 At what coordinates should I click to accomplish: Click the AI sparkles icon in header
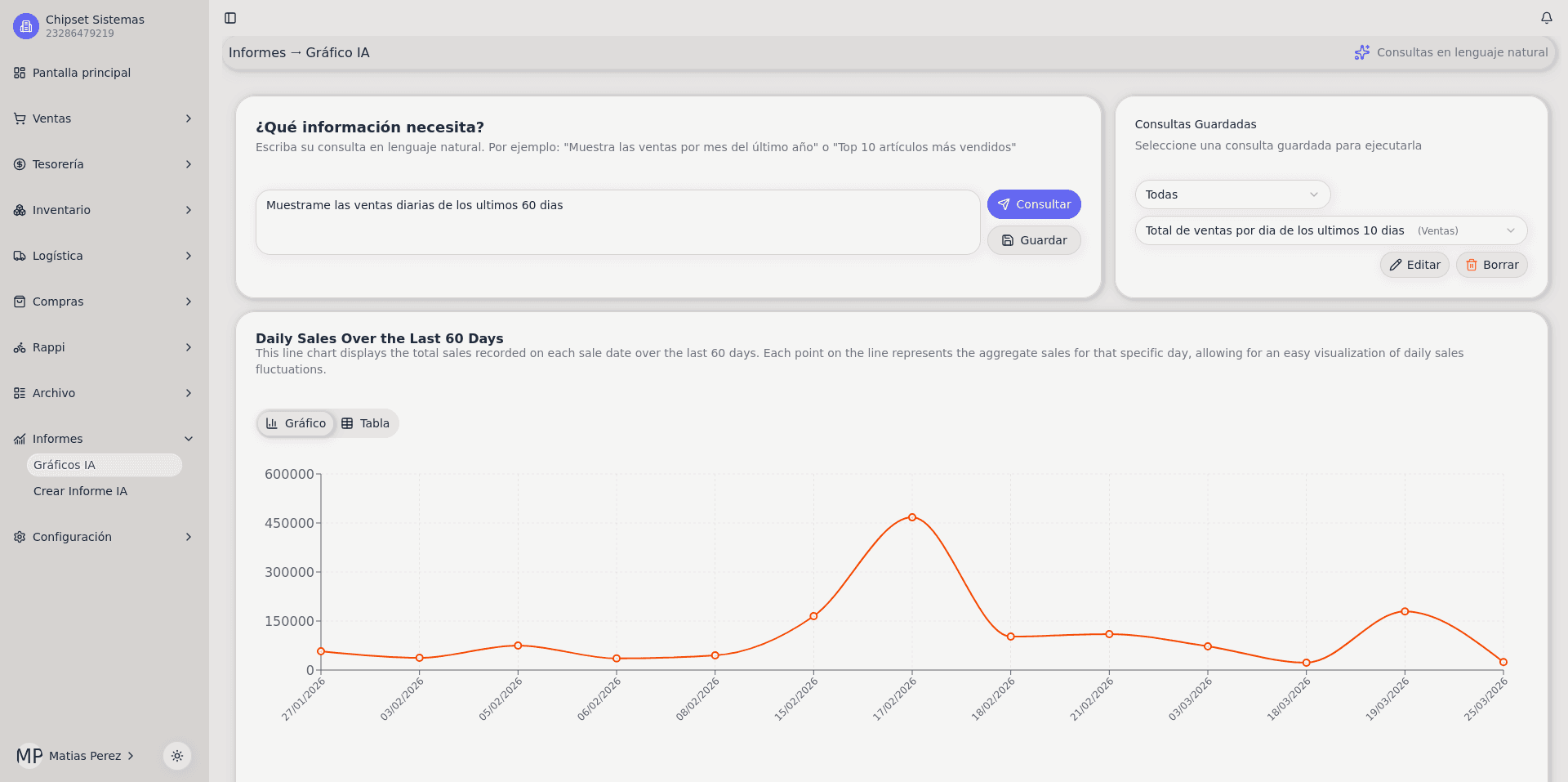point(1361,52)
